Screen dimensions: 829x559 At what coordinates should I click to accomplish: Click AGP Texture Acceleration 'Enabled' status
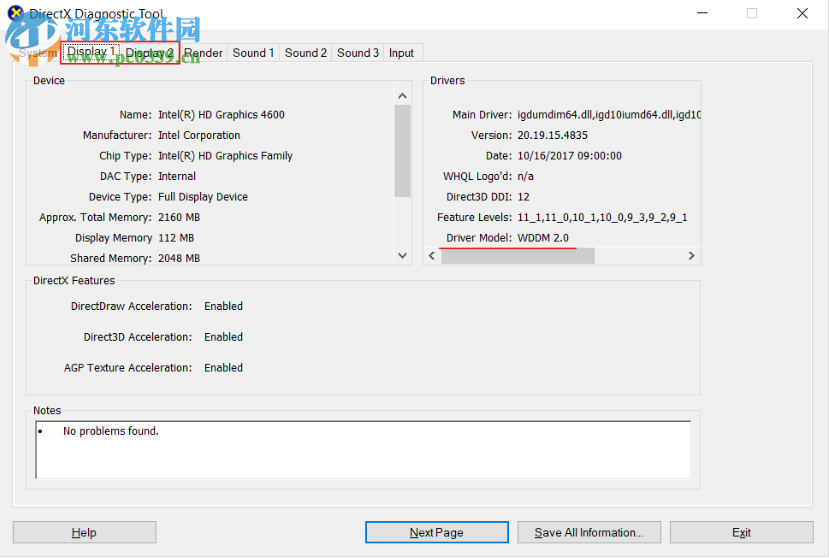coord(224,368)
